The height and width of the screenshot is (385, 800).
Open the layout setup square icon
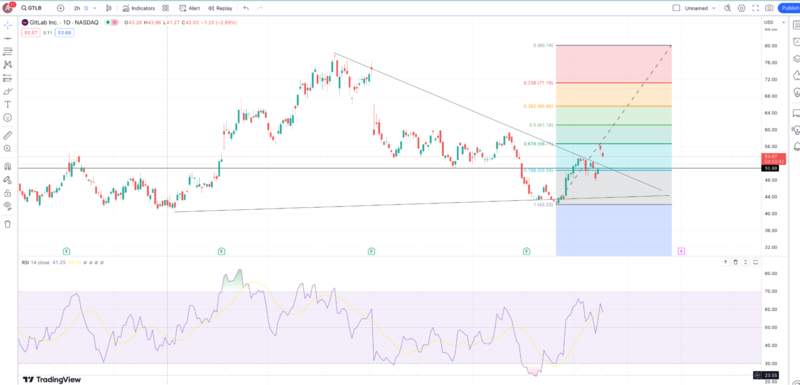pos(676,8)
